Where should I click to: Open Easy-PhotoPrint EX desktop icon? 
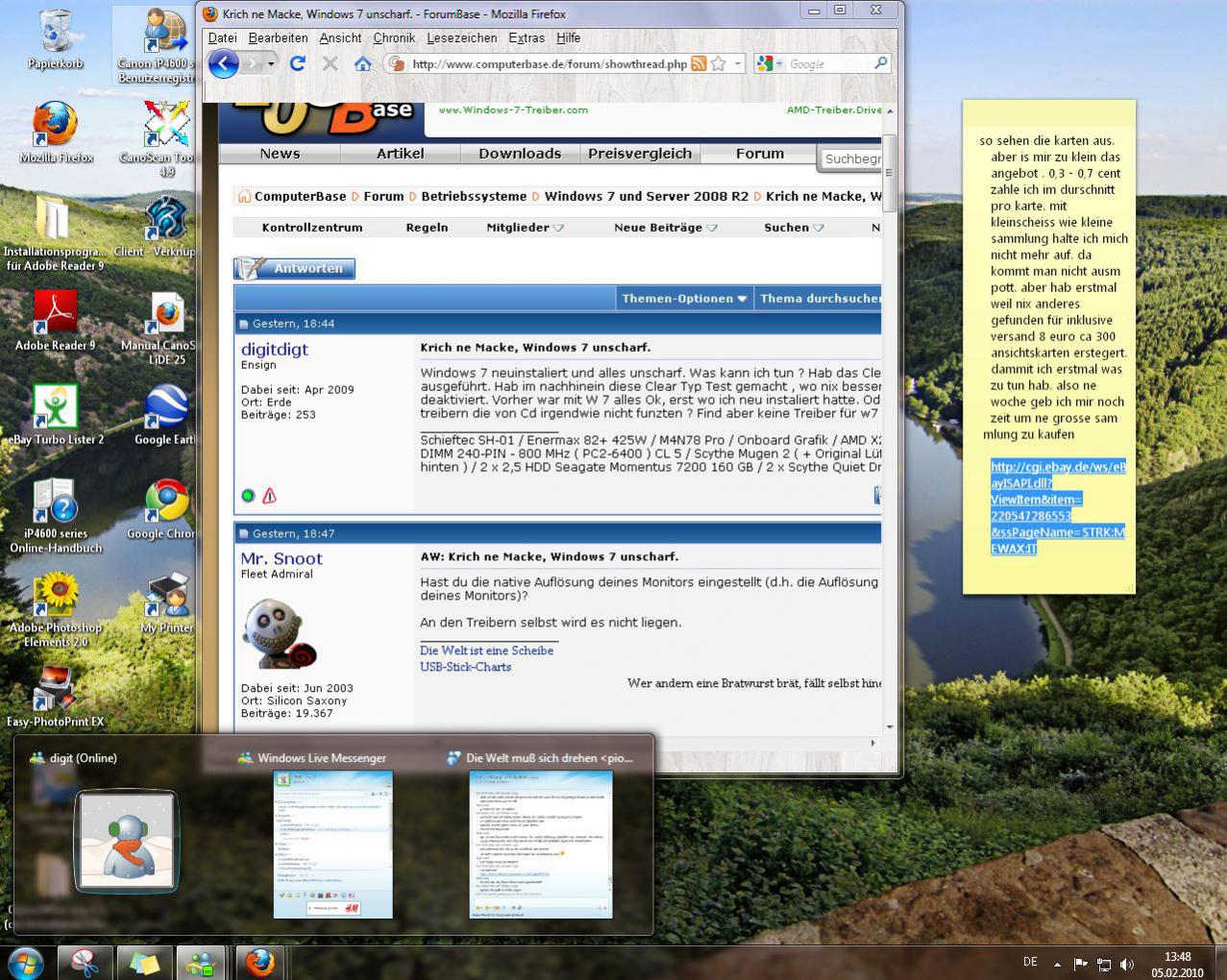pyautogui.click(x=55, y=697)
